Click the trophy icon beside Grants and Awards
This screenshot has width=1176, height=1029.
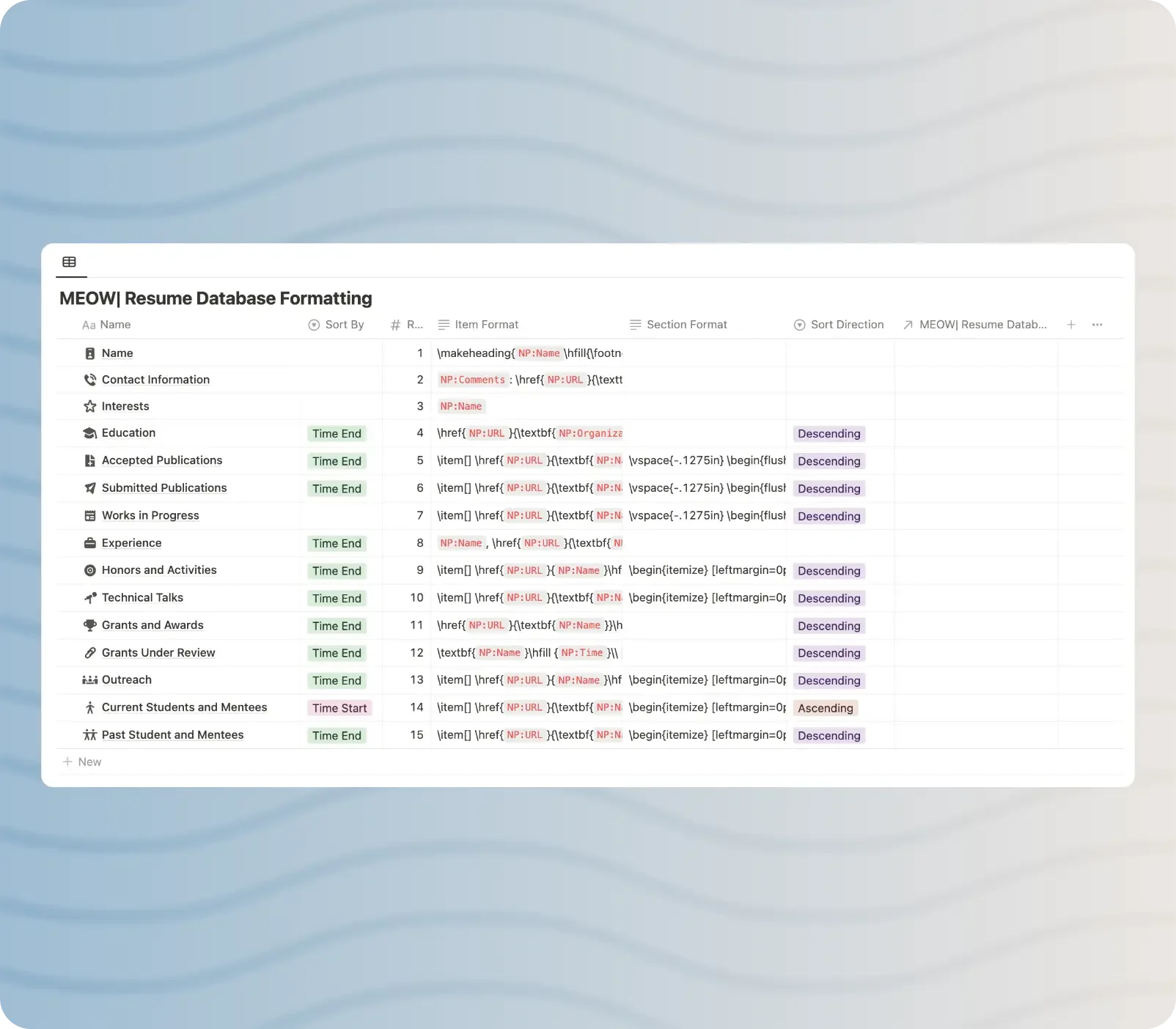[89, 625]
